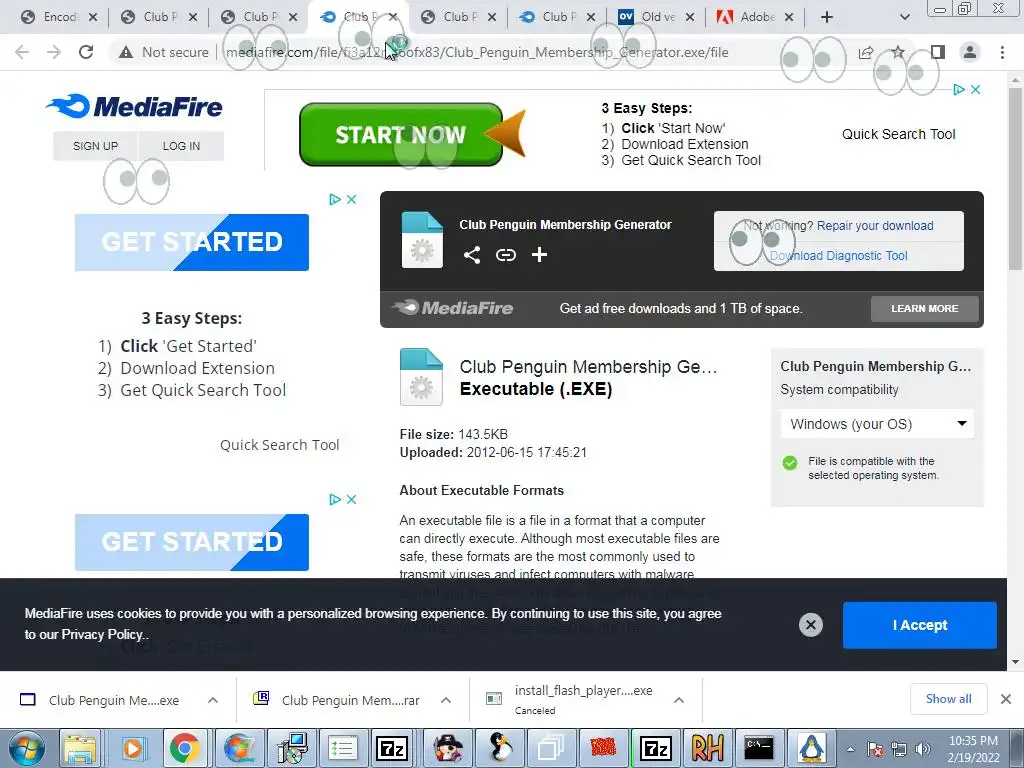
Task: Close the lower Get Started ad
Action: pos(351,499)
